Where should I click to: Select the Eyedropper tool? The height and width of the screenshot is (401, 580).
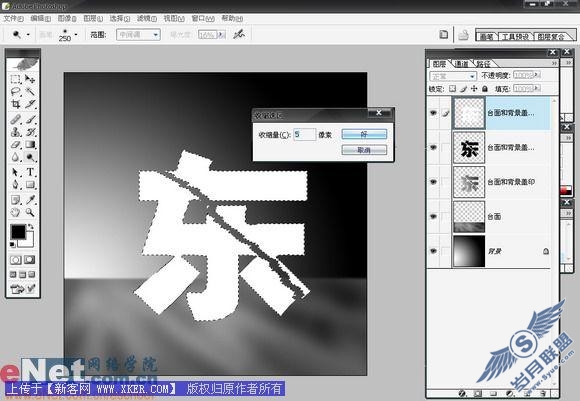point(30,200)
